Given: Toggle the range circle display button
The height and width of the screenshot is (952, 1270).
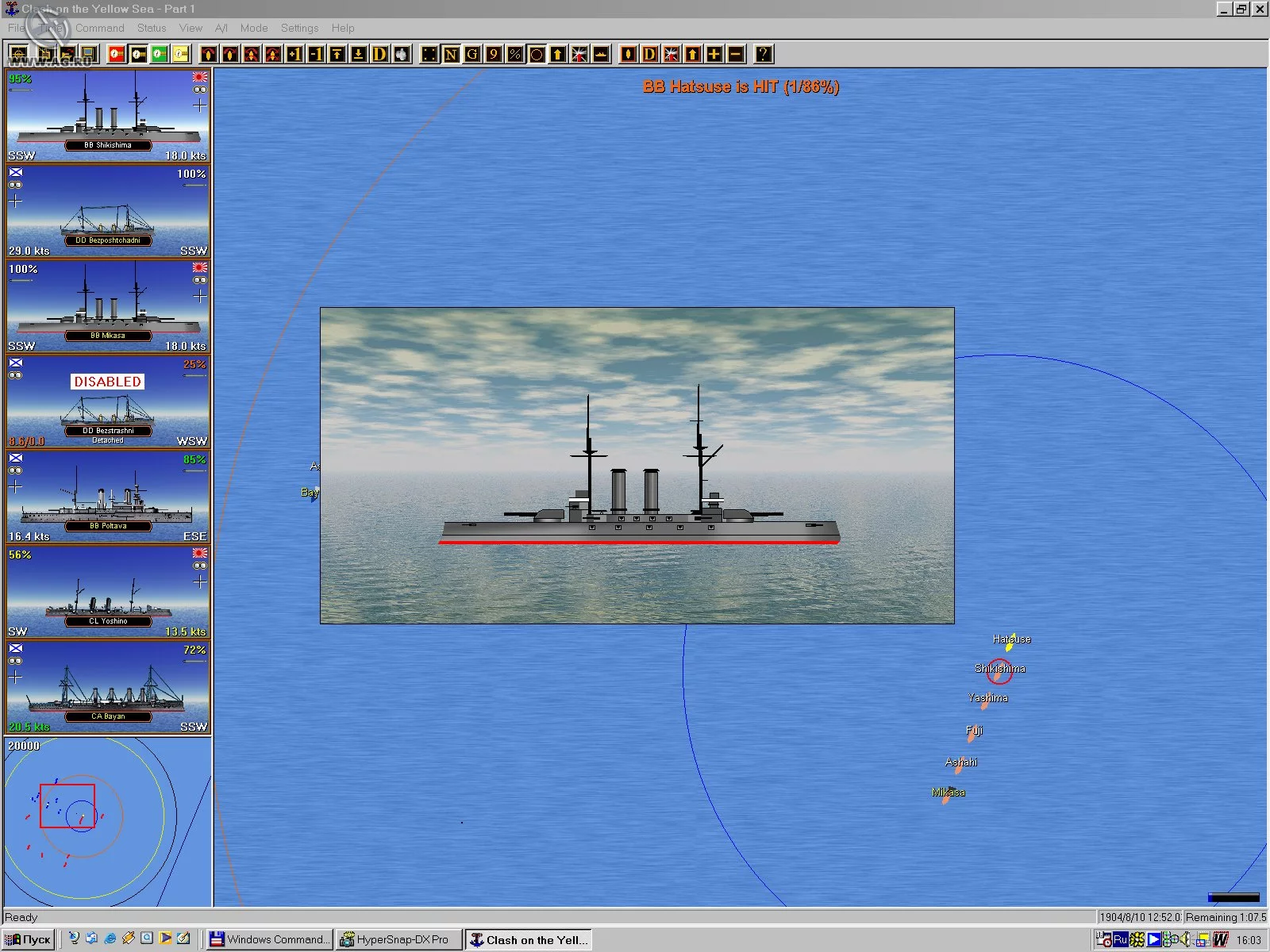Looking at the screenshot, I should click(537, 54).
